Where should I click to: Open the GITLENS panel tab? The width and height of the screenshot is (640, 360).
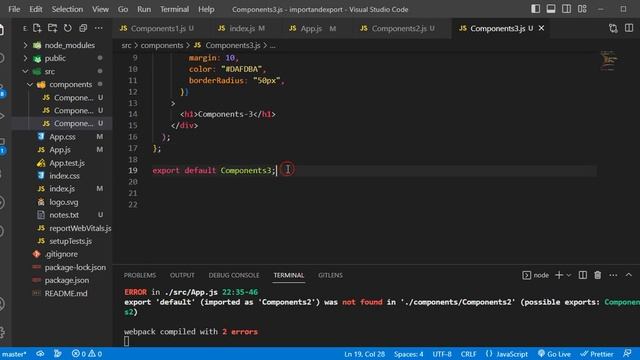click(330, 275)
